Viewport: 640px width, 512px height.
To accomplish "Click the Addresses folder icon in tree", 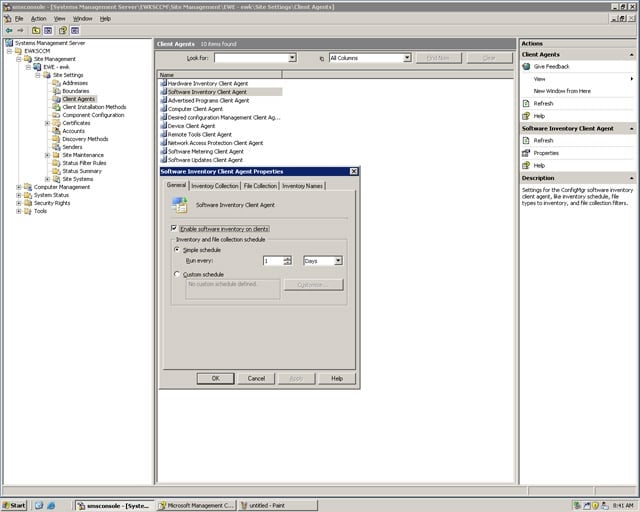I will click(56, 83).
